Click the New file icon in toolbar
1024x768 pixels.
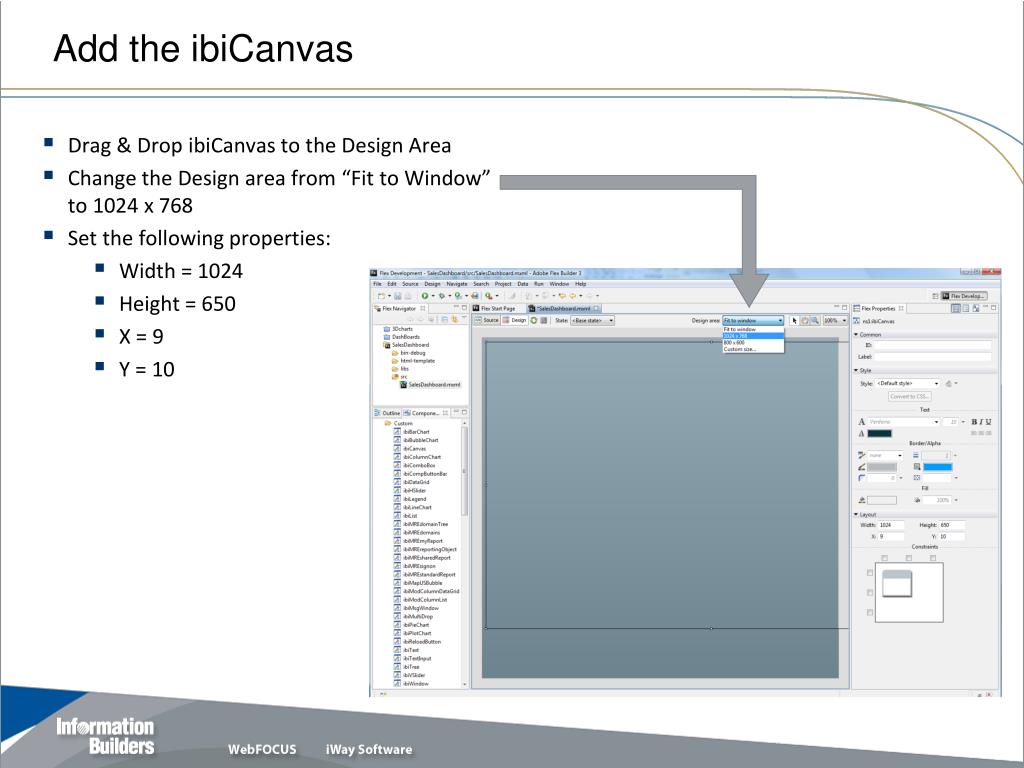click(x=381, y=296)
